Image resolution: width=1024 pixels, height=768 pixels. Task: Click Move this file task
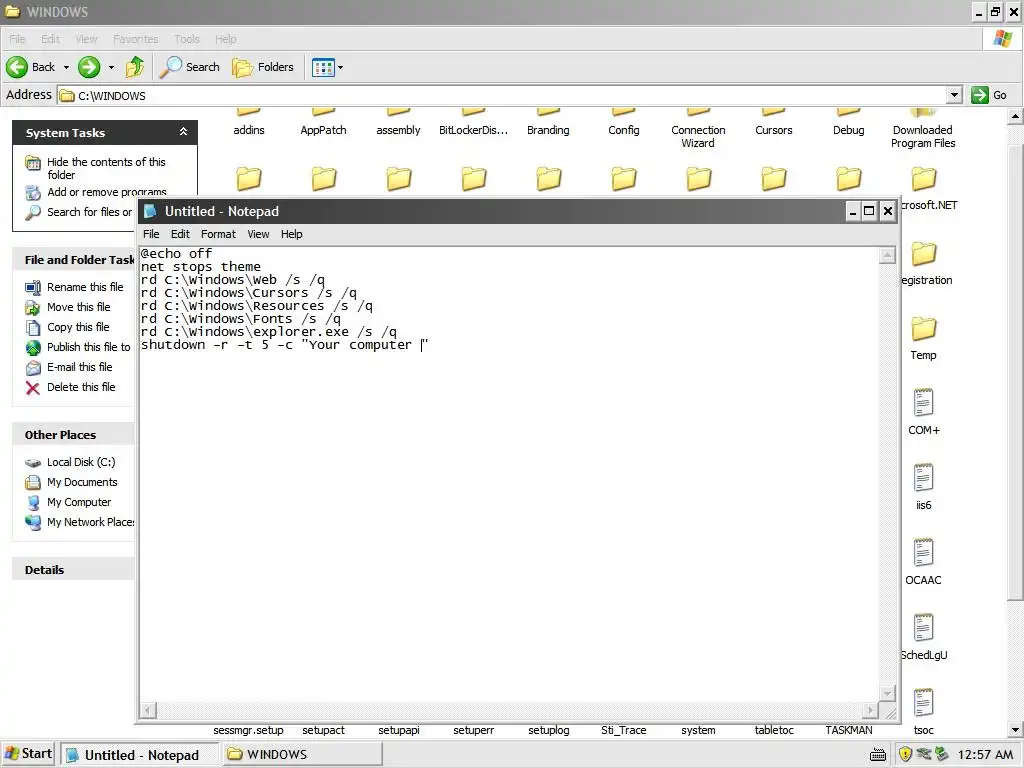coord(78,307)
